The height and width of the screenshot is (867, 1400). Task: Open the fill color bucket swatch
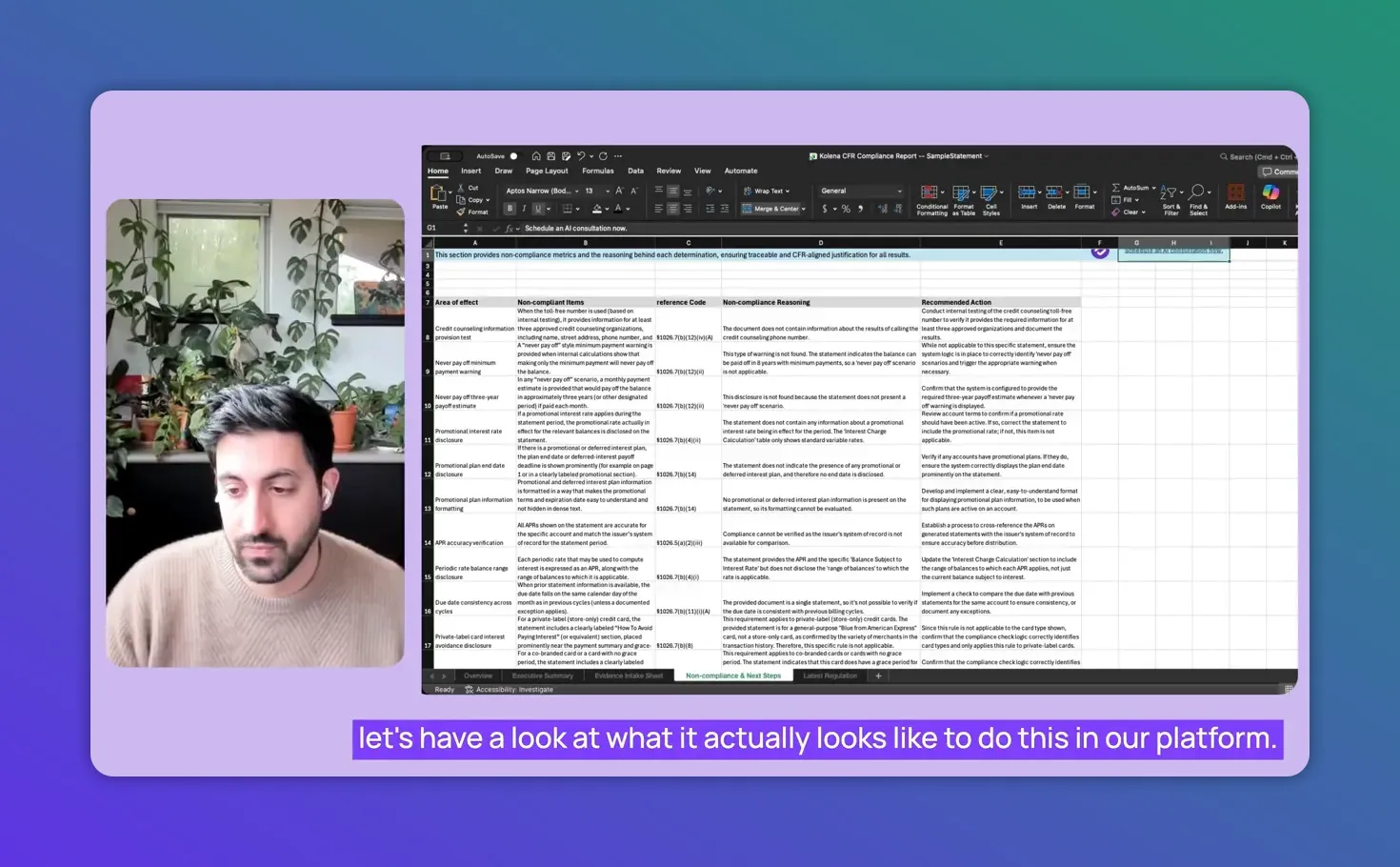click(x=597, y=209)
